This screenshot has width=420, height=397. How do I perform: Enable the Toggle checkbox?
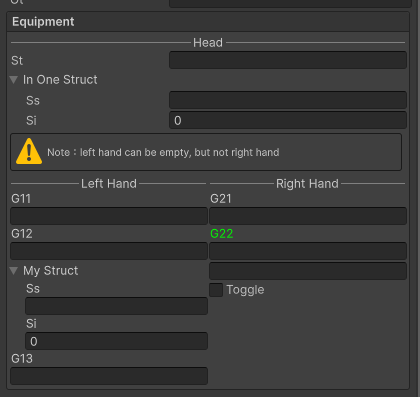tap(216, 290)
